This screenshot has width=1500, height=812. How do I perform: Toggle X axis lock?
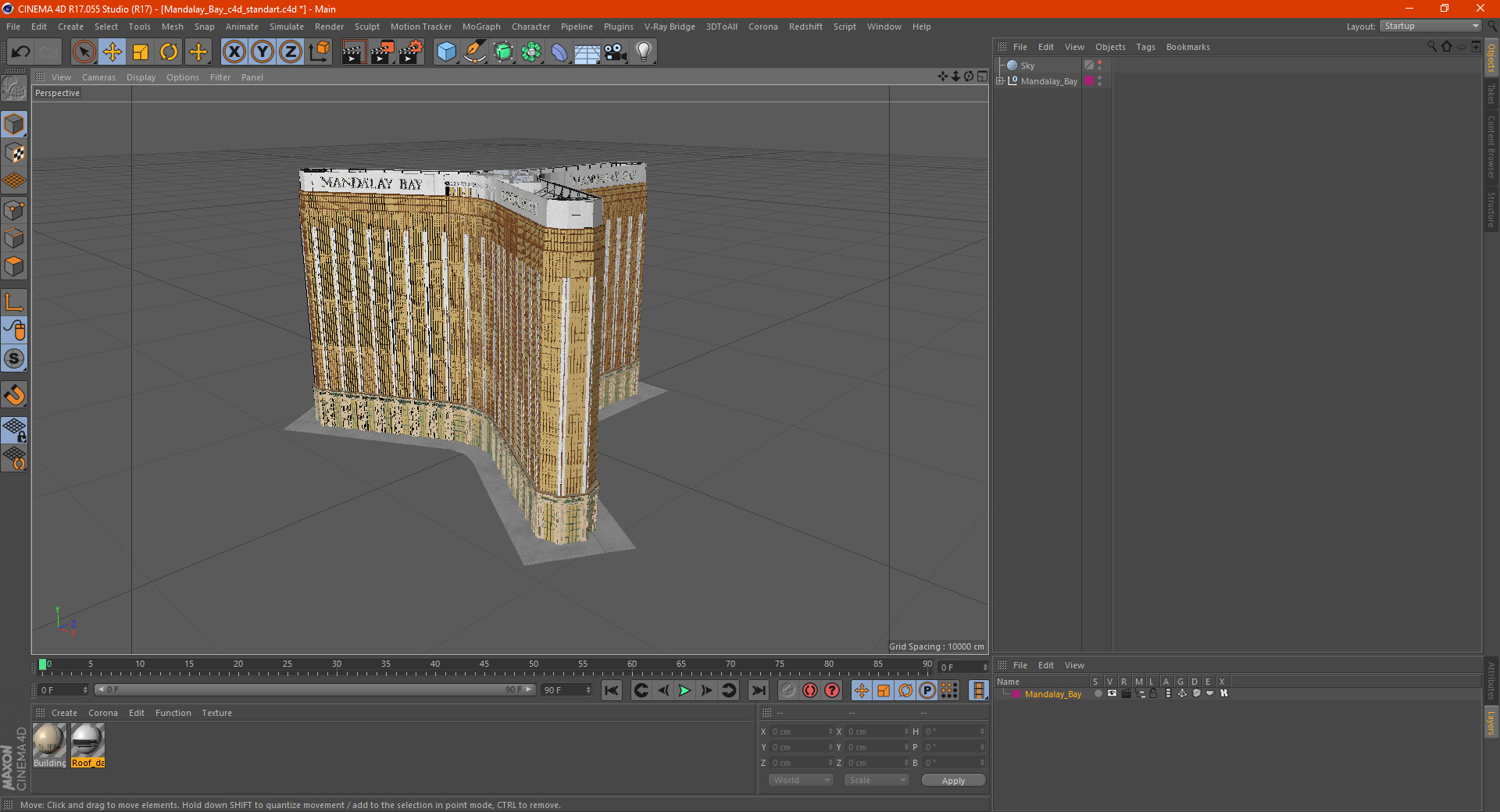pyautogui.click(x=234, y=52)
